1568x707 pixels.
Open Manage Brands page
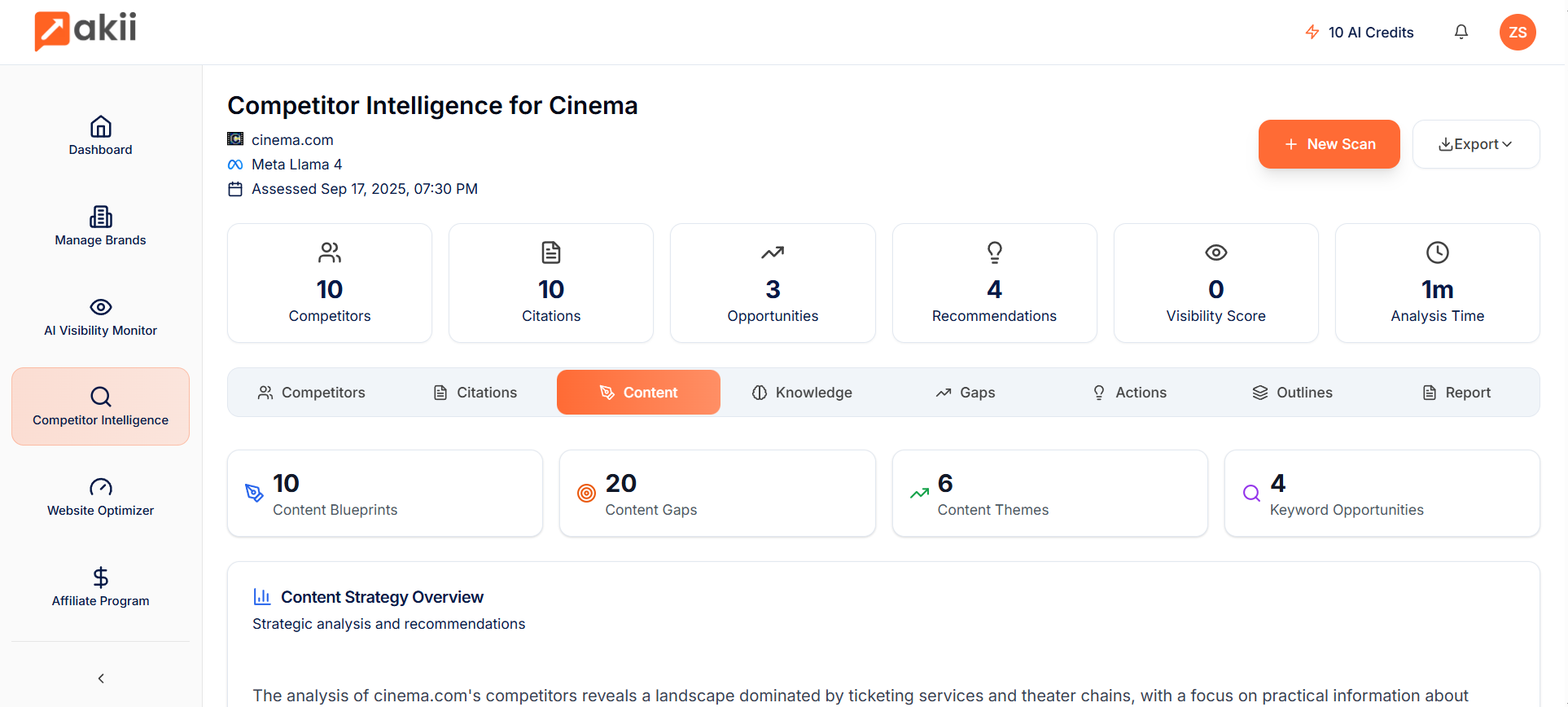[100, 226]
